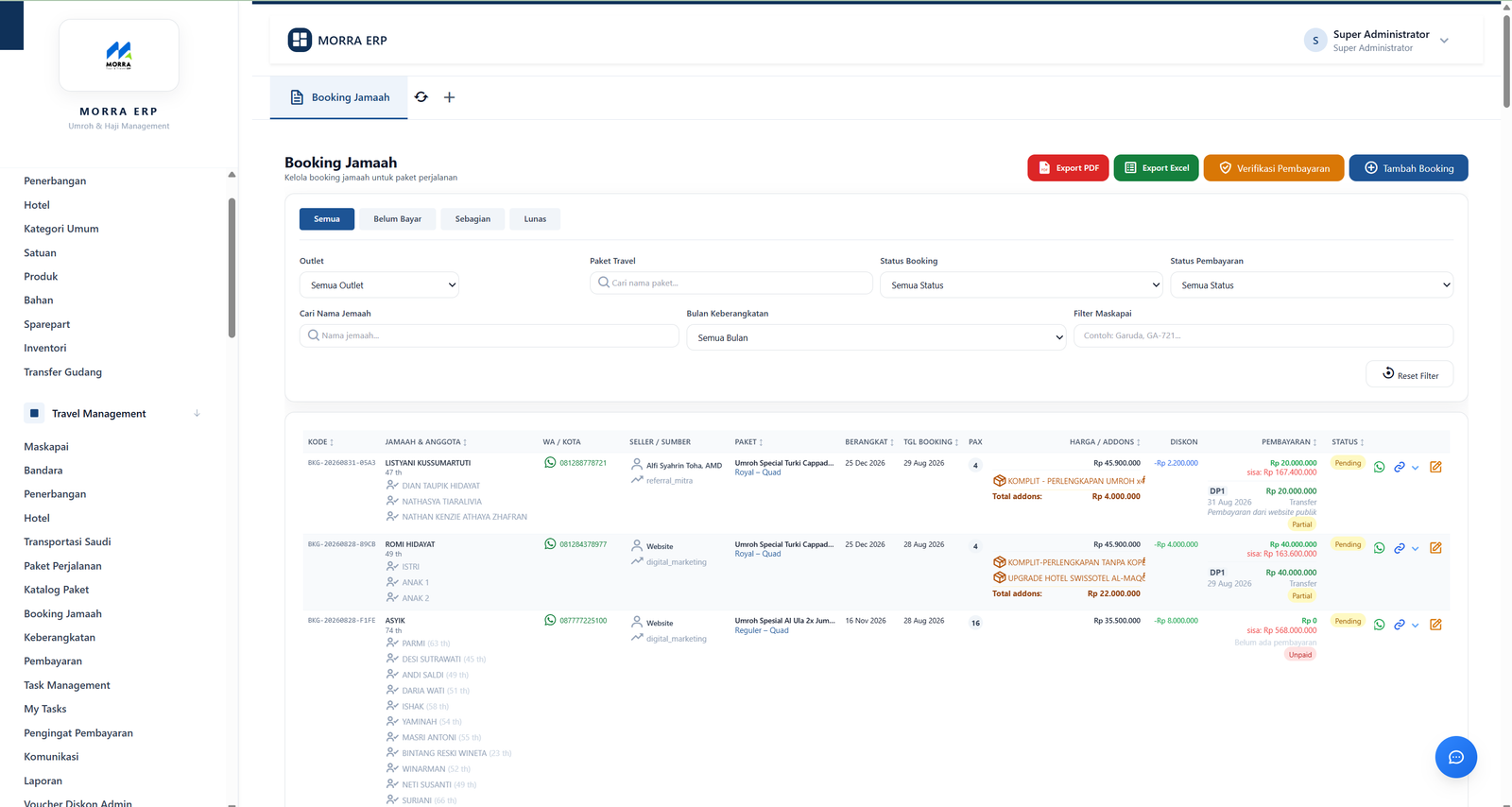Viewport: 1512px width, 807px height.
Task: Open the Semua Outlet dropdown
Action: (x=379, y=285)
